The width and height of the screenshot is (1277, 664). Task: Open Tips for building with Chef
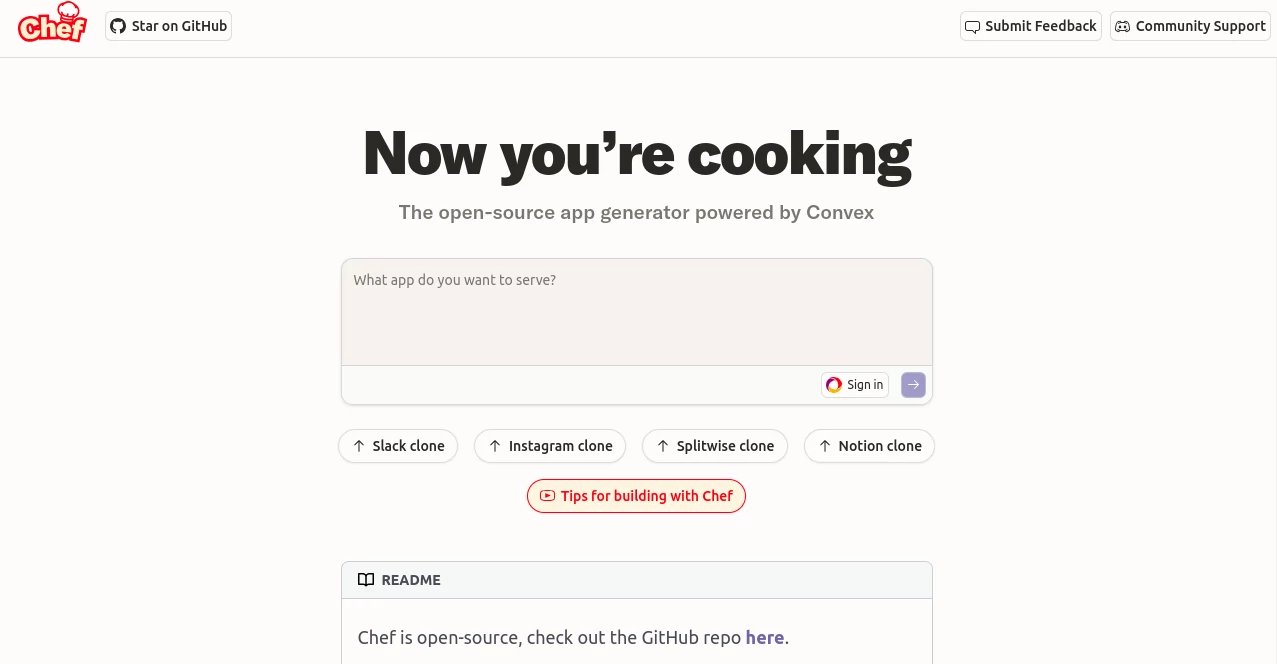pos(636,495)
